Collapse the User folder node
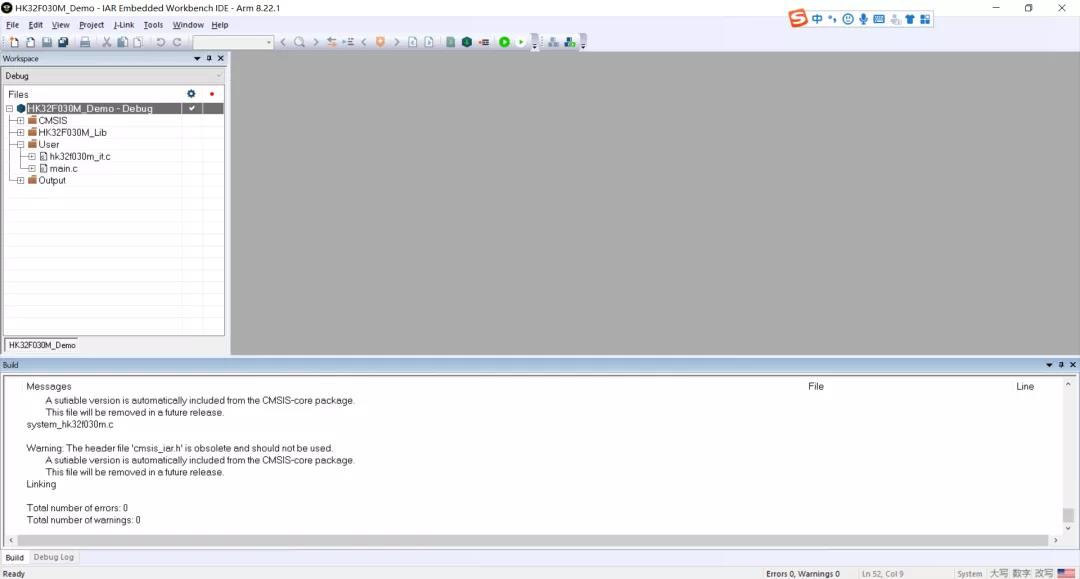The width and height of the screenshot is (1080, 579). tap(21, 145)
